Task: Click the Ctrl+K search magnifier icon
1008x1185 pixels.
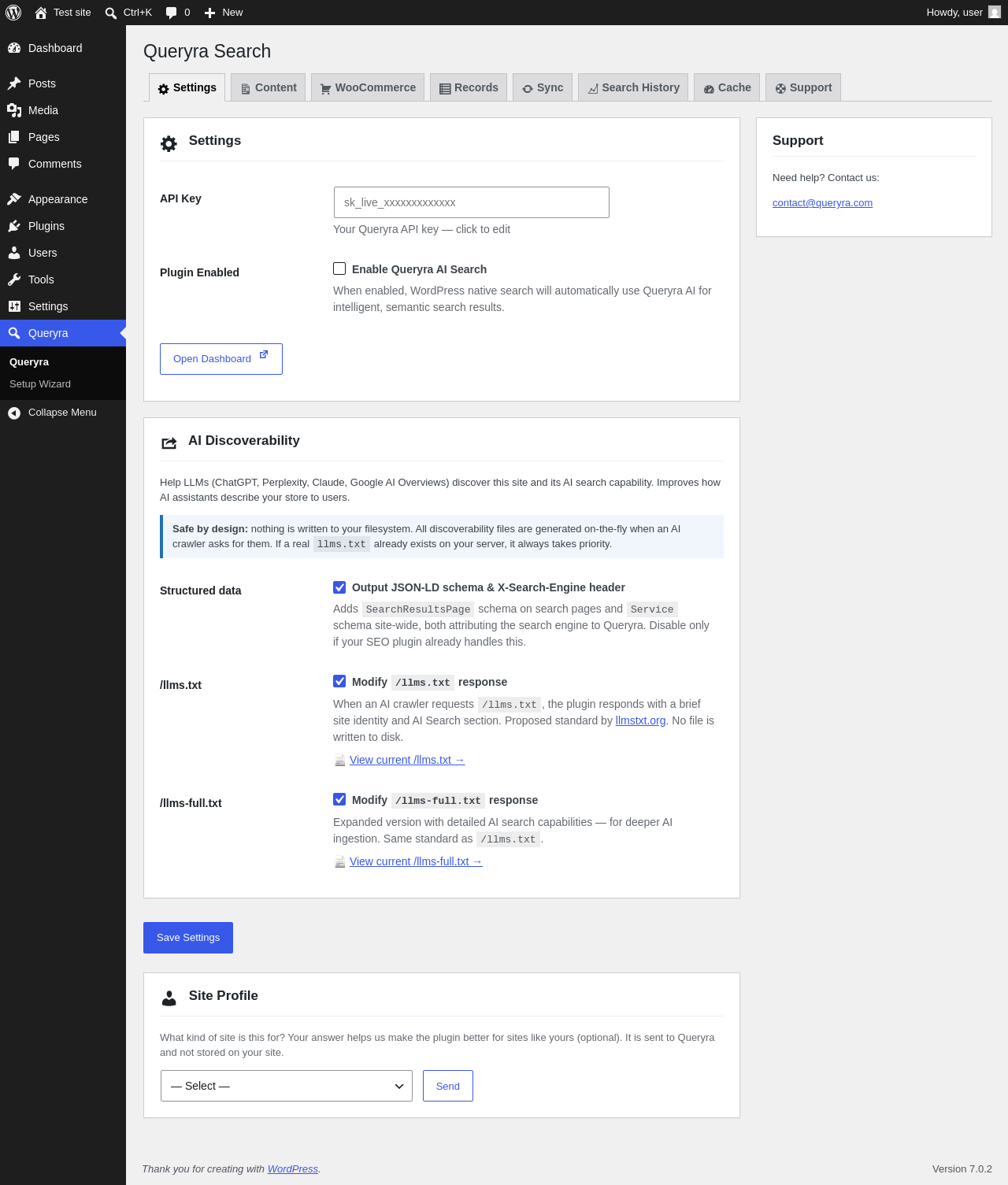Action: pyautogui.click(x=111, y=13)
